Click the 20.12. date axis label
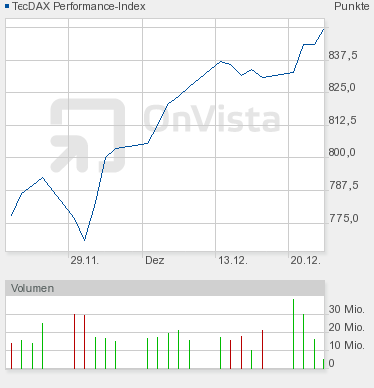This screenshot has height=388, width=374. point(305,260)
